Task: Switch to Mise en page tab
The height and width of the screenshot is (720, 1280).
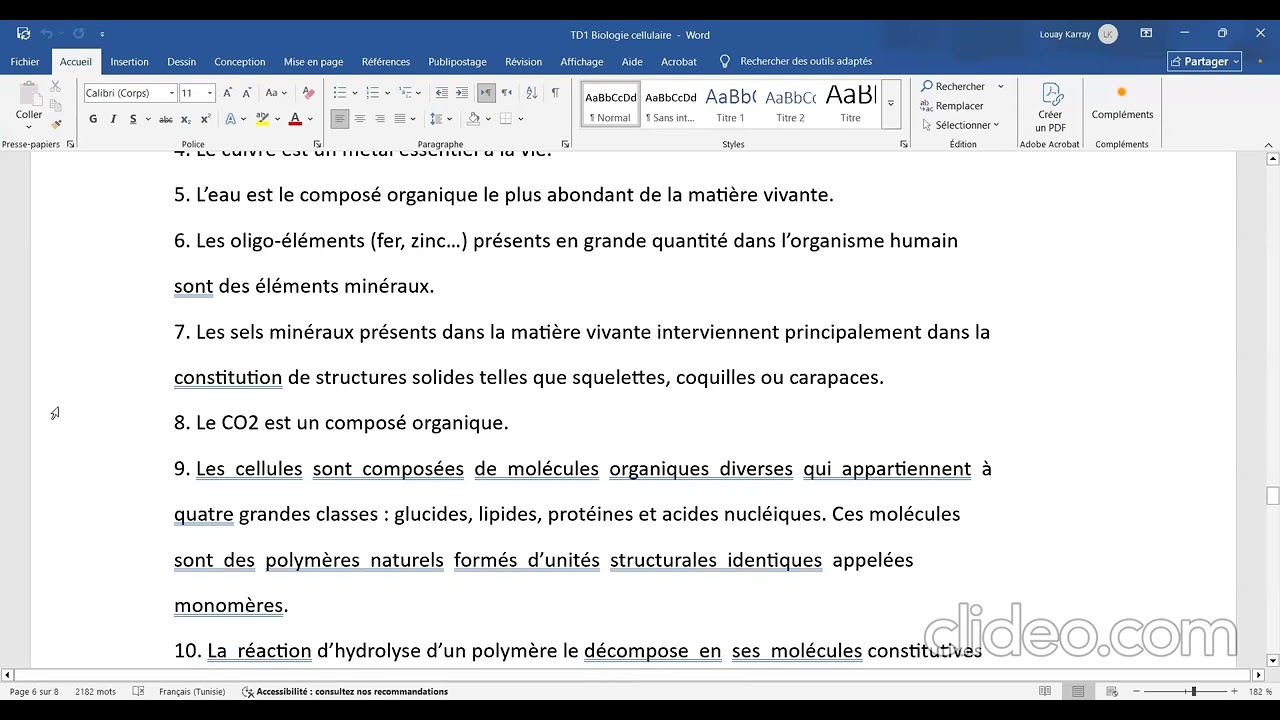Action: 313,62
